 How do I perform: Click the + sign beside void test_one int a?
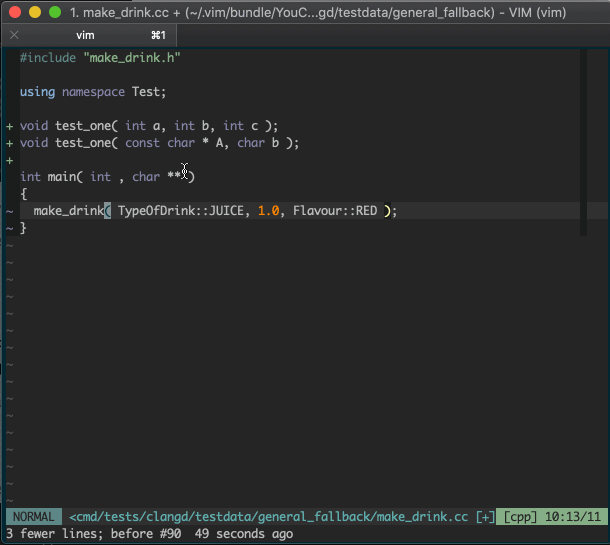click(10, 126)
